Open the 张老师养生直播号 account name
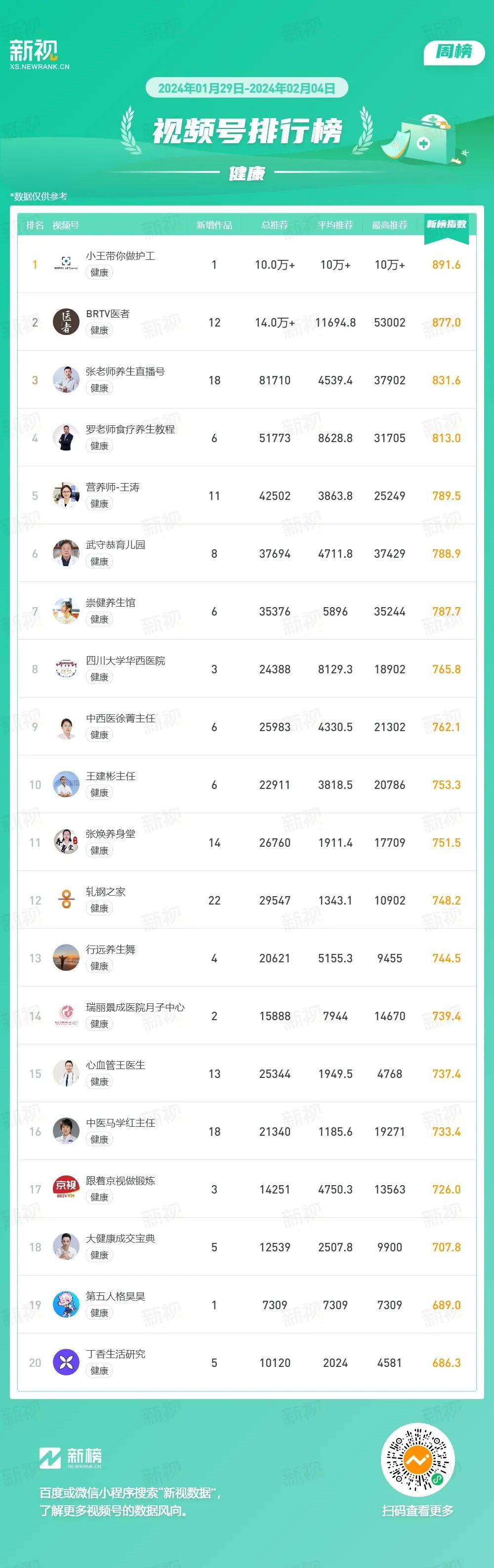The image size is (494, 1568). (125, 371)
